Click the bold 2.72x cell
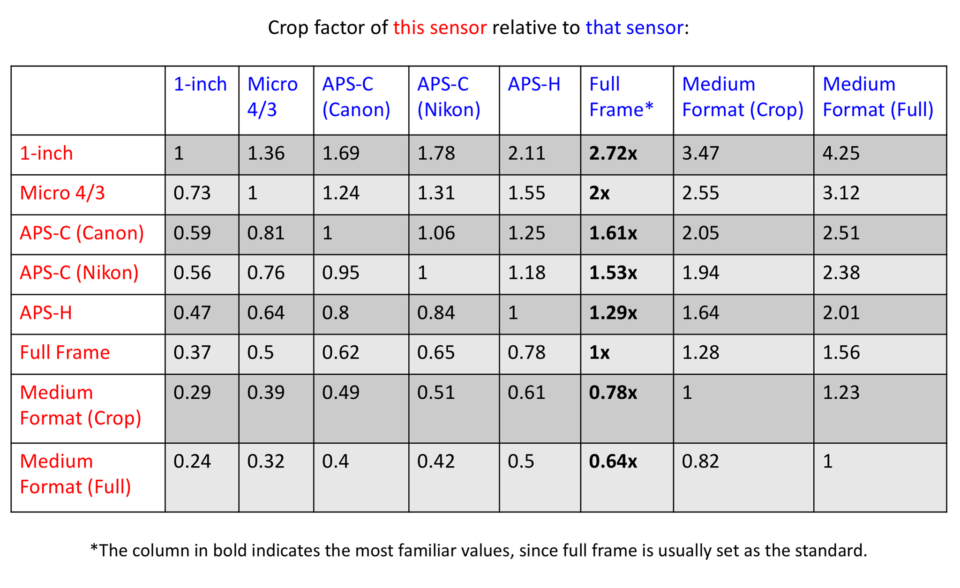 tap(613, 154)
